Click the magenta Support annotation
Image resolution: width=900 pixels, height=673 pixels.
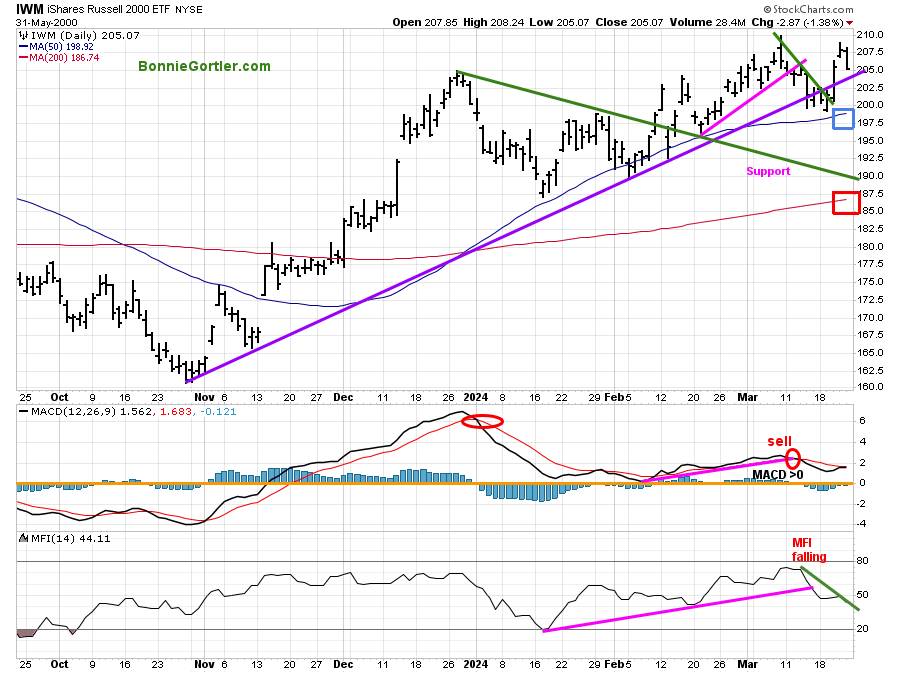pos(768,171)
